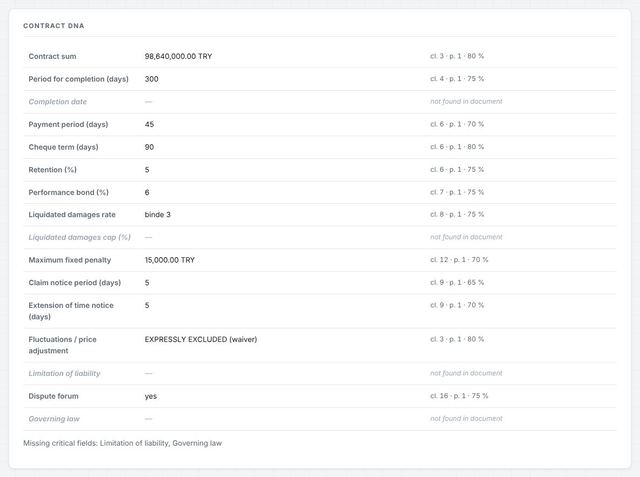Select the Maximum fixed penalty 15,000.00 TRY value
The height and width of the screenshot is (477, 640).
point(170,260)
